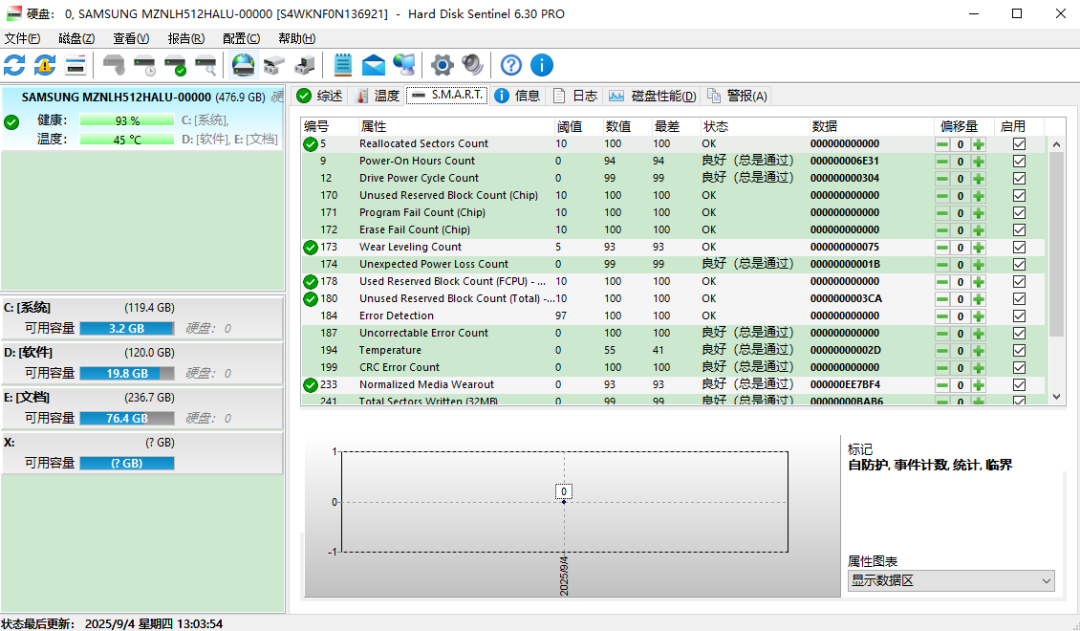The height and width of the screenshot is (631, 1080).
Task: Toggle enable checkbox for Temperature attribute
Action: [1019, 350]
